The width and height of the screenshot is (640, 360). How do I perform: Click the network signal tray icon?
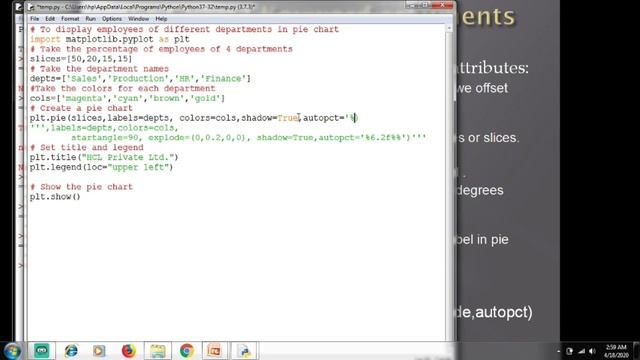[x=581, y=351]
